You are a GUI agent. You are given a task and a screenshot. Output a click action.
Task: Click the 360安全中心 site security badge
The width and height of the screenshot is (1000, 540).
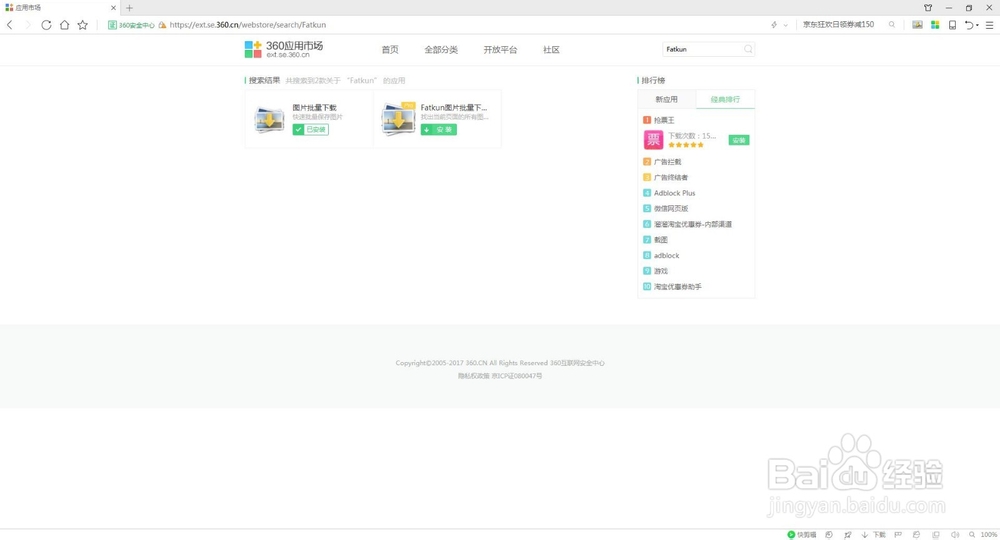coord(131,25)
